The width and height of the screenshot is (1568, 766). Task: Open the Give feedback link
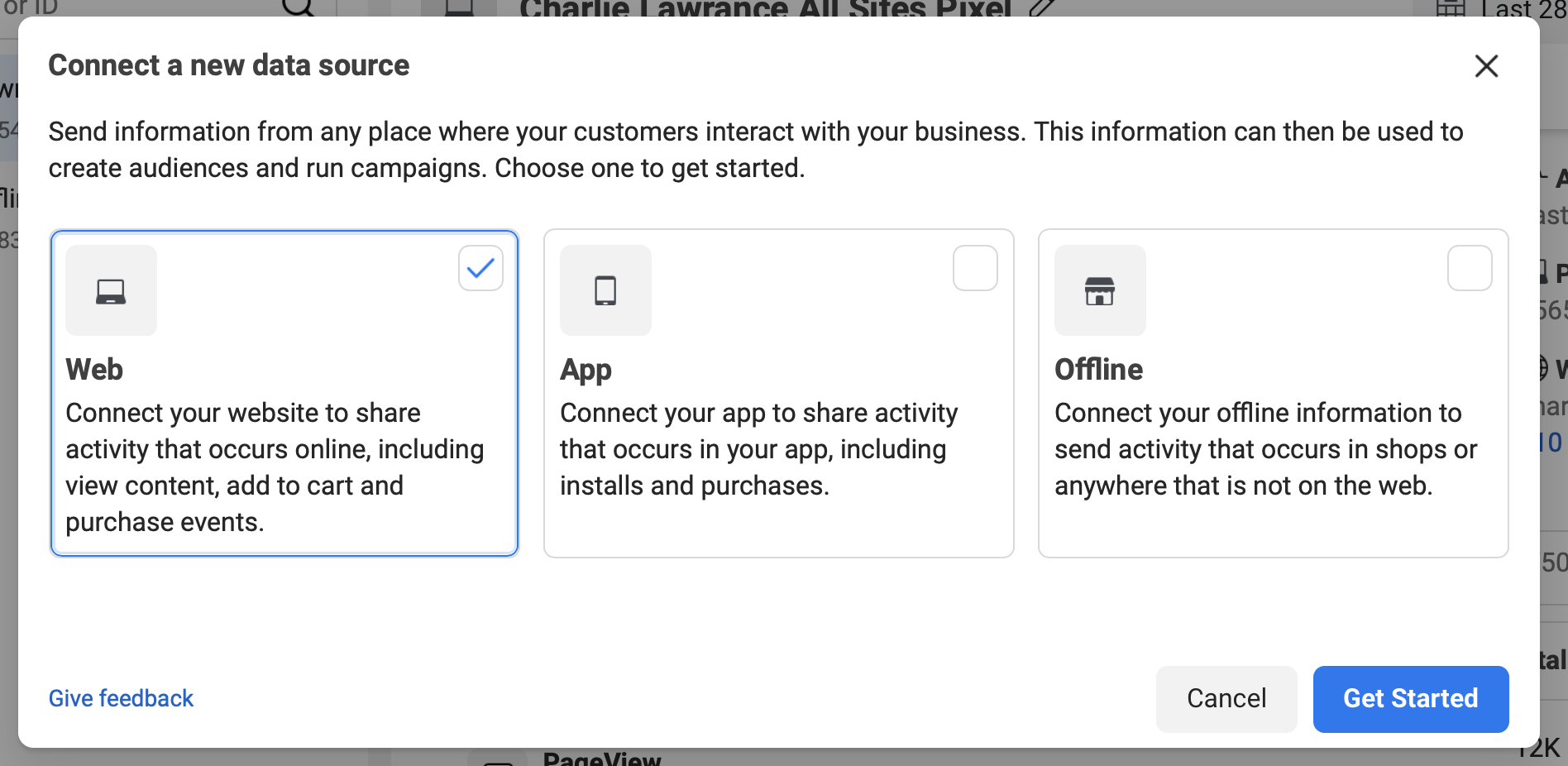click(x=121, y=698)
